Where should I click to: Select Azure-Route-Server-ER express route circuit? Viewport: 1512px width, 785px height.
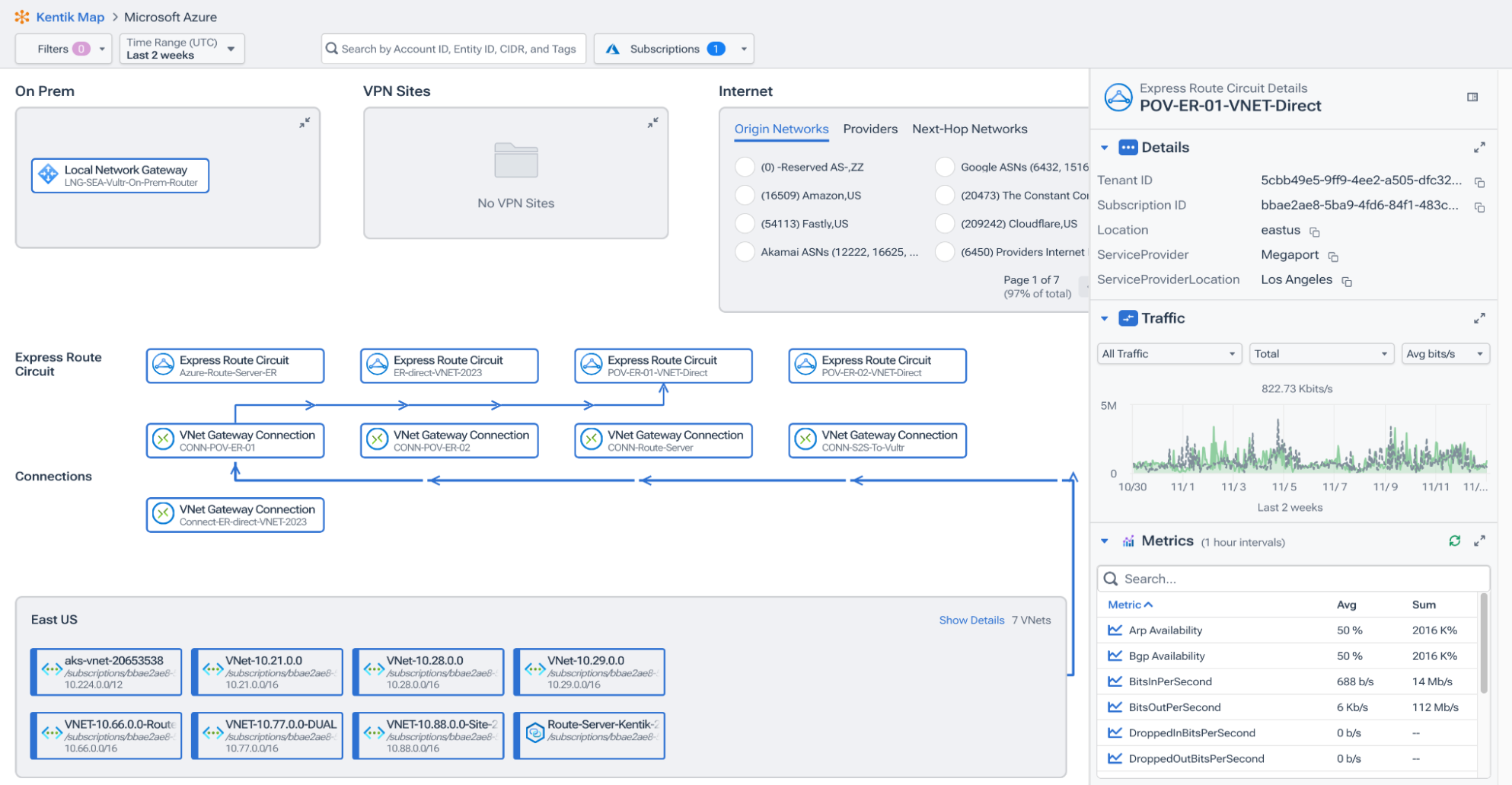pyautogui.click(x=235, y=365)
